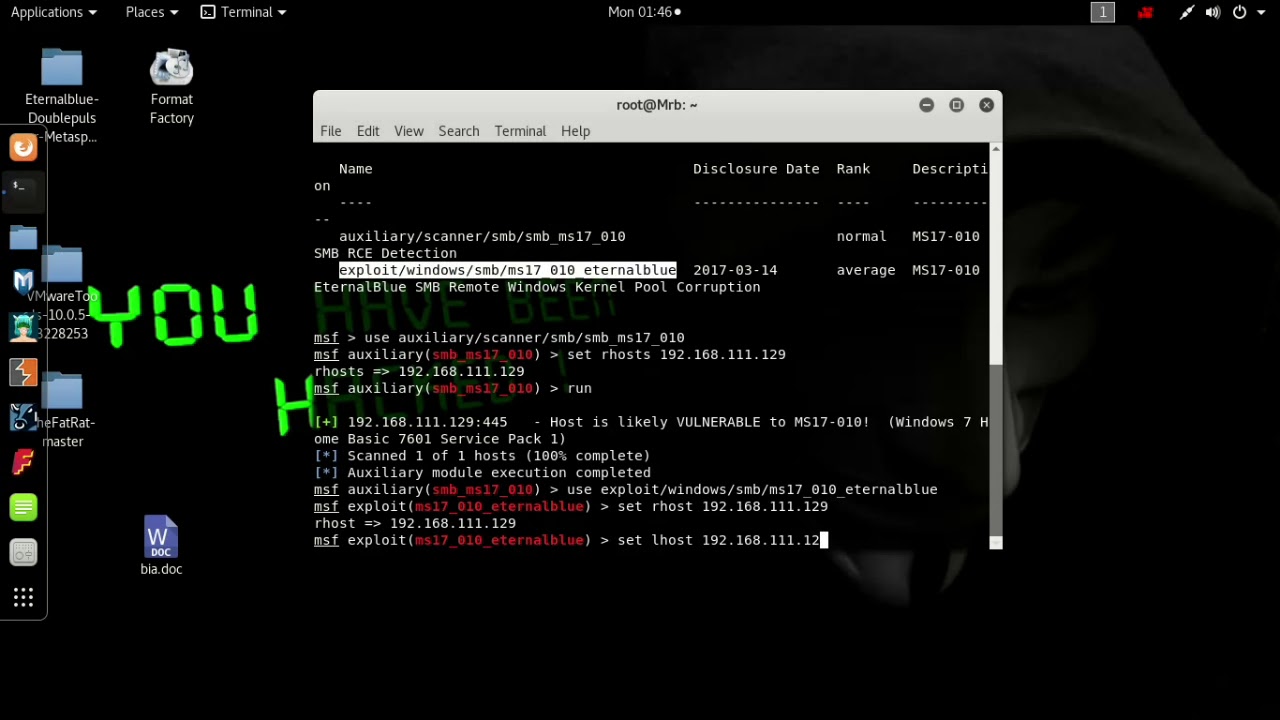Select the VMwareTools desktop folder
Viewport: 1280px width, 720px height.
coord(62,293)
